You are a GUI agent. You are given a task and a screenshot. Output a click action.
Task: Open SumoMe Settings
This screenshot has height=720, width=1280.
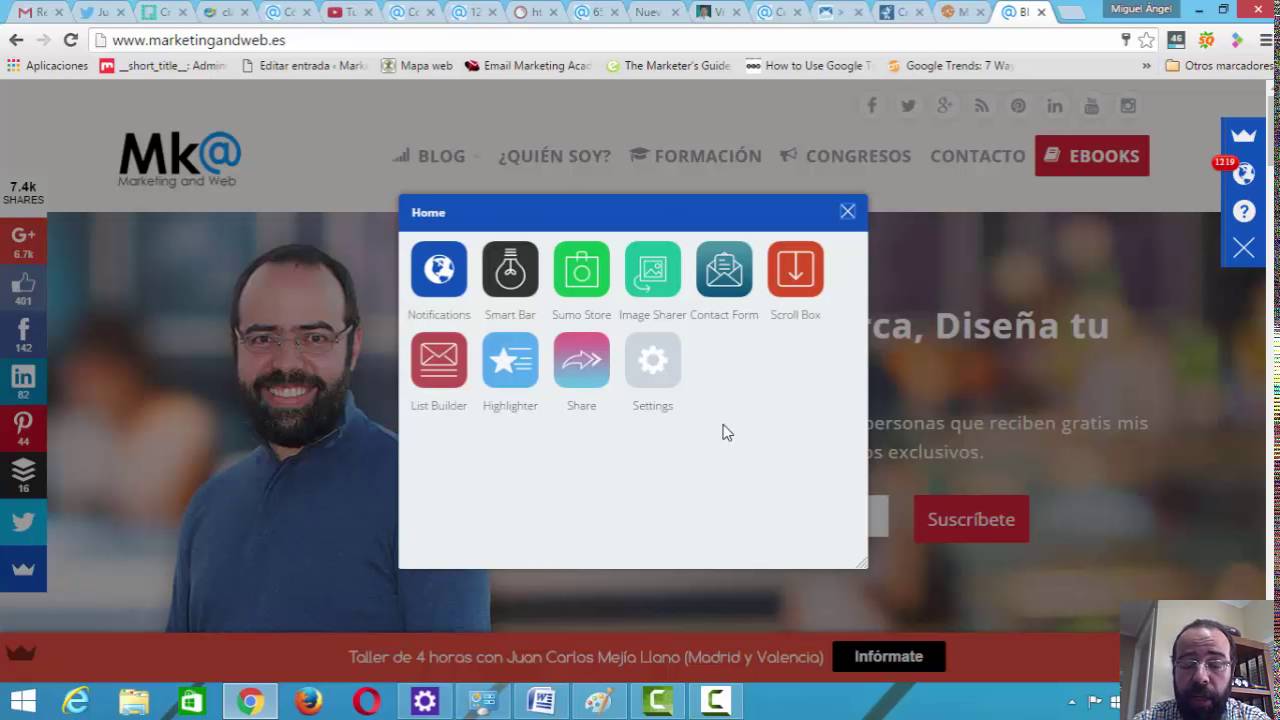[652, 360]
